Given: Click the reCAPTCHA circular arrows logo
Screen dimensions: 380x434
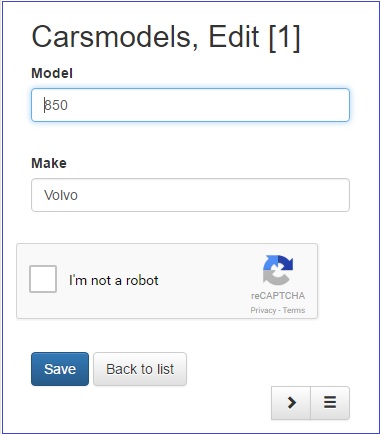Looking at the screenshot, I should (278, 270).
